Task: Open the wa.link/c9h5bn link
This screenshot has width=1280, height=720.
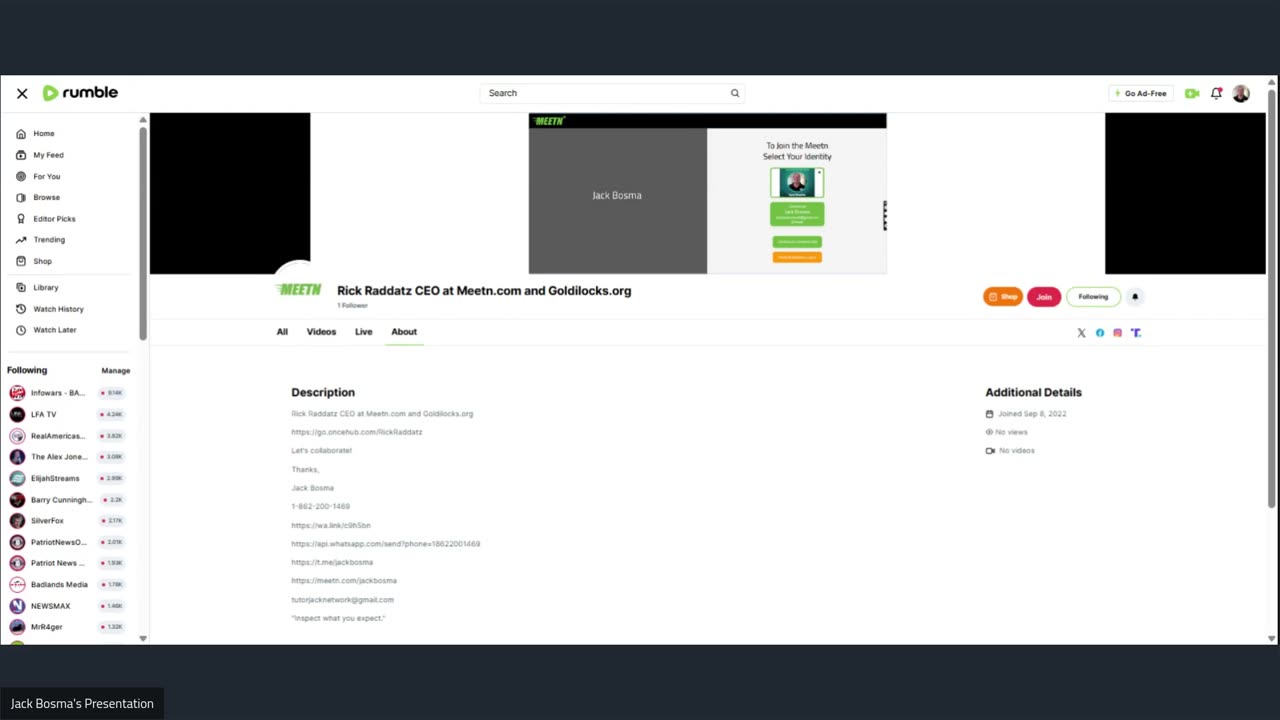Action: pos(331,525)
